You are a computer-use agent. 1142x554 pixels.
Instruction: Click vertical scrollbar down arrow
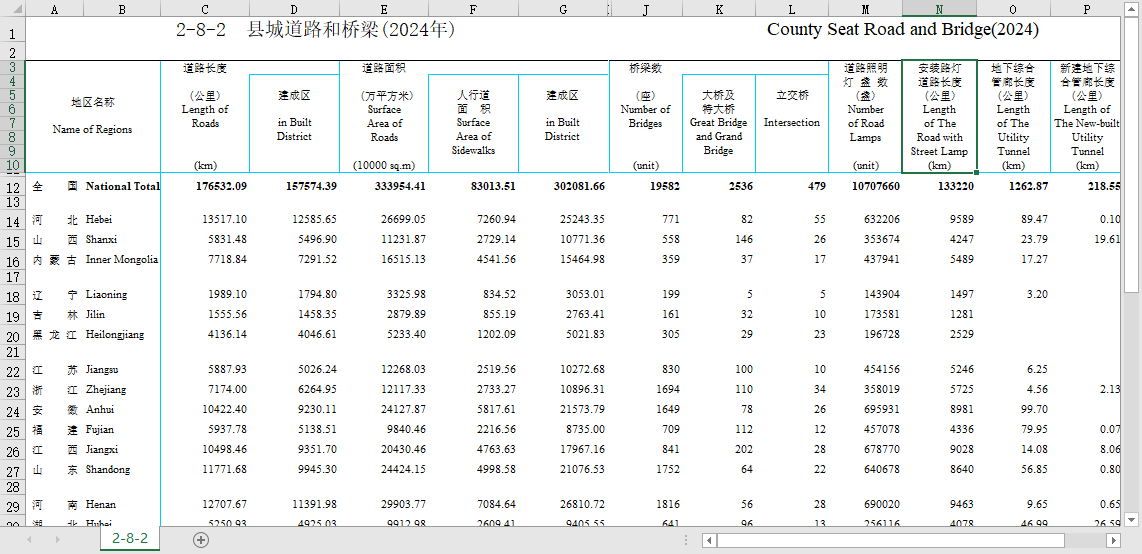pos(1133,519)
